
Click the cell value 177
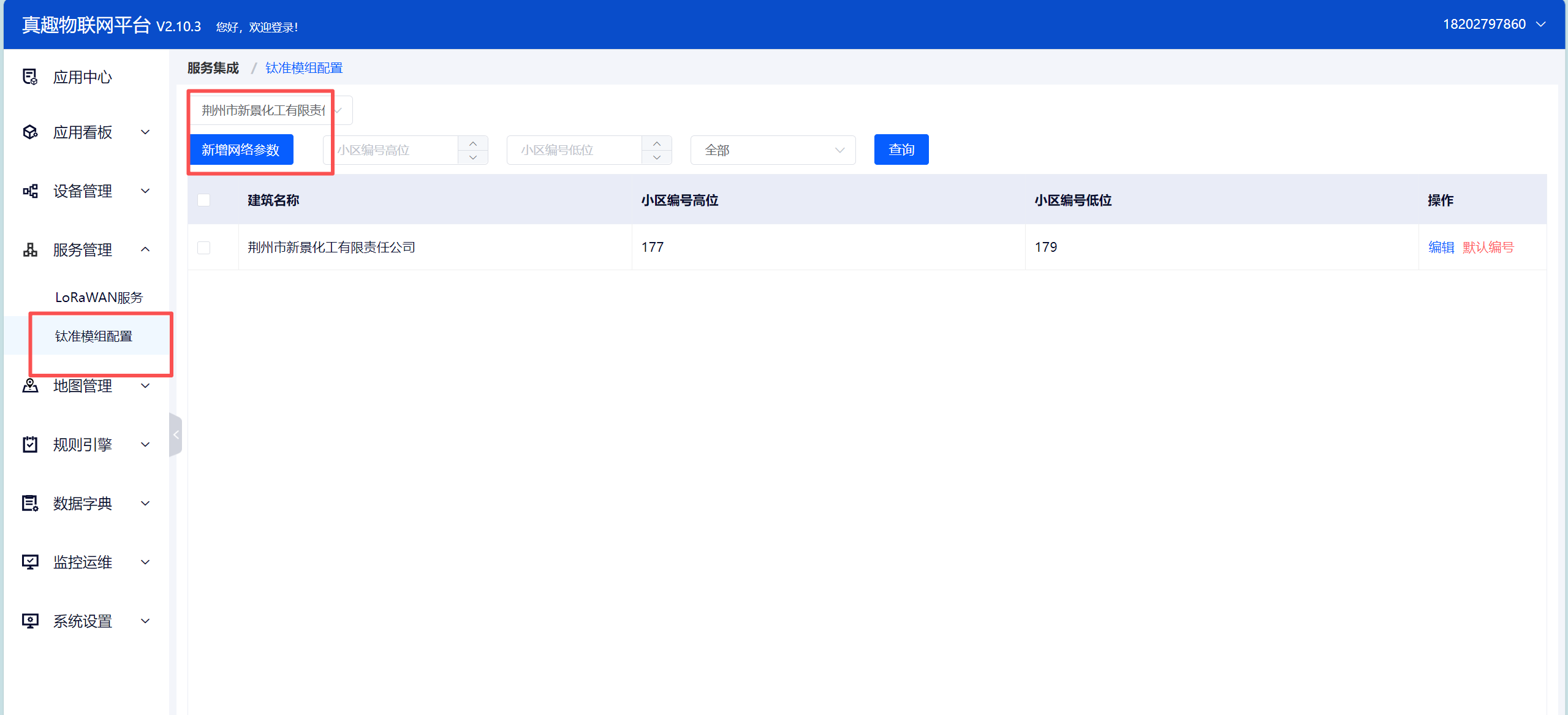pyautogui.click(x=653, y=247)
